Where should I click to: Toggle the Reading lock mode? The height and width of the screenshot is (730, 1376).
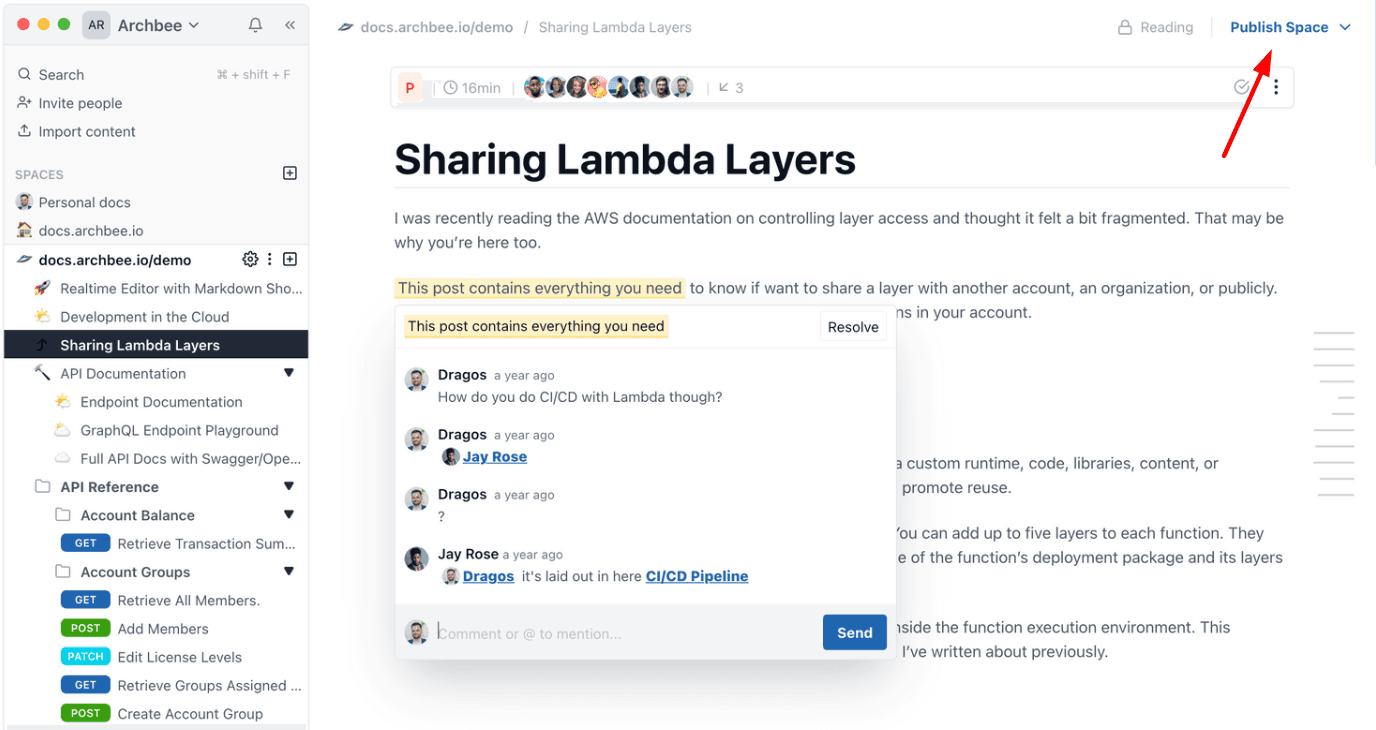click(1155, 27)
